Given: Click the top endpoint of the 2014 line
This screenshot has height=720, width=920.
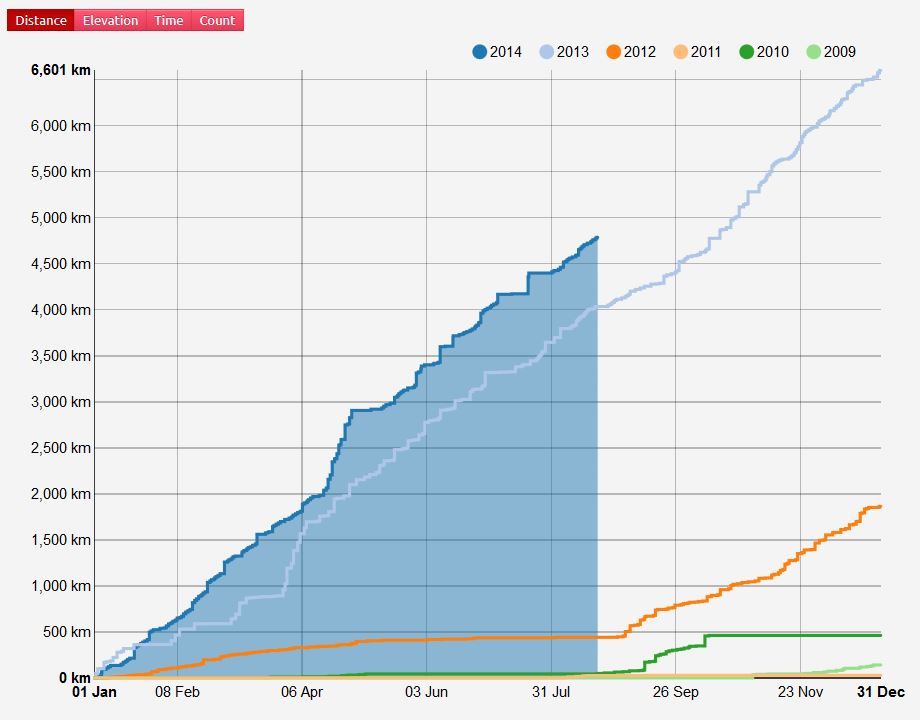Looking at the screenshot, I should [x=597, y=238].
